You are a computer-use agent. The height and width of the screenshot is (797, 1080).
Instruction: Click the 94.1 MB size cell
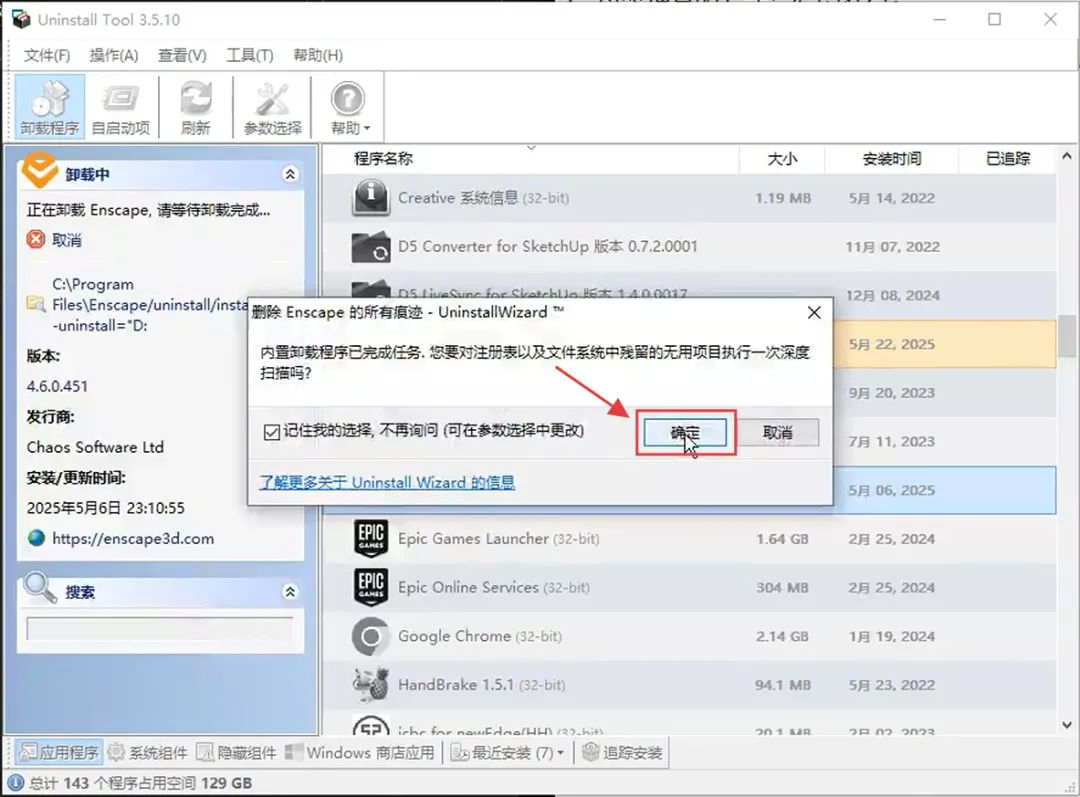click(782, 685)
